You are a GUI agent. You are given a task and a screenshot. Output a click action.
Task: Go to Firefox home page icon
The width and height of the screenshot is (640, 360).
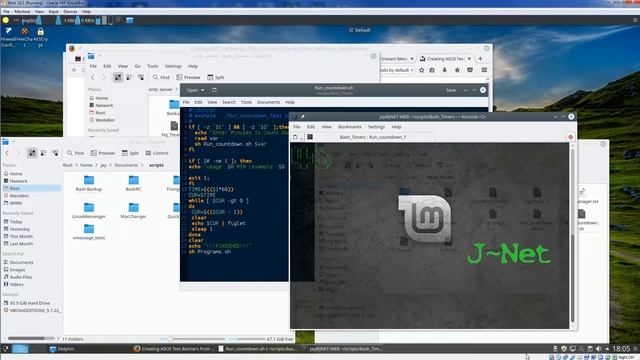(x=457, y=70)
